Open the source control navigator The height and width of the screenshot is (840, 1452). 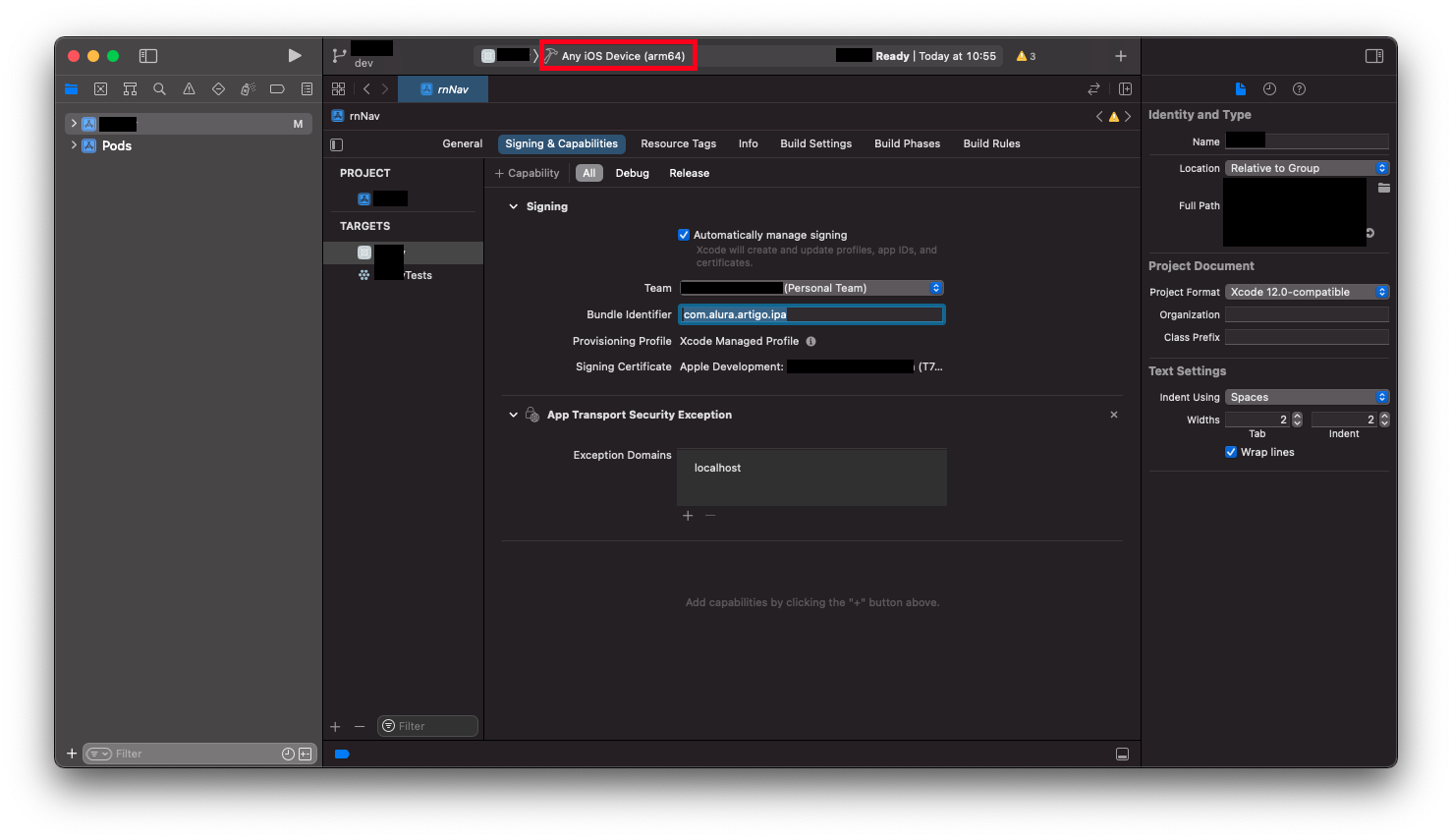point(100,89)
